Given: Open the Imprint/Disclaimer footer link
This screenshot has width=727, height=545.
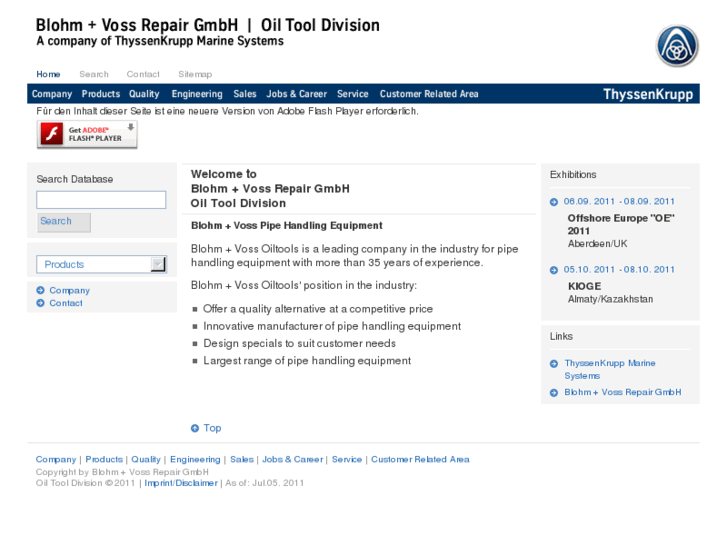Looking at the screenshot, I should pyautogui.click(x=181, y=483).
